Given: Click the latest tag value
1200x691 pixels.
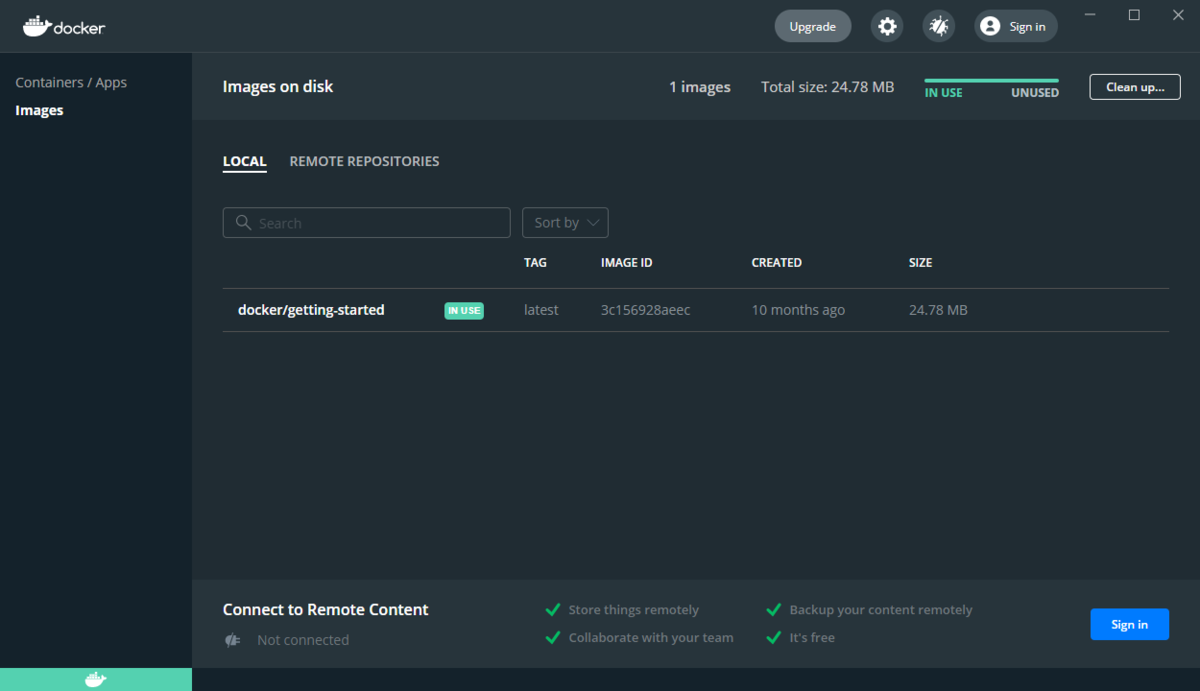Looking at the screenshot, I should pyautogui.click(x=541, y=310).
